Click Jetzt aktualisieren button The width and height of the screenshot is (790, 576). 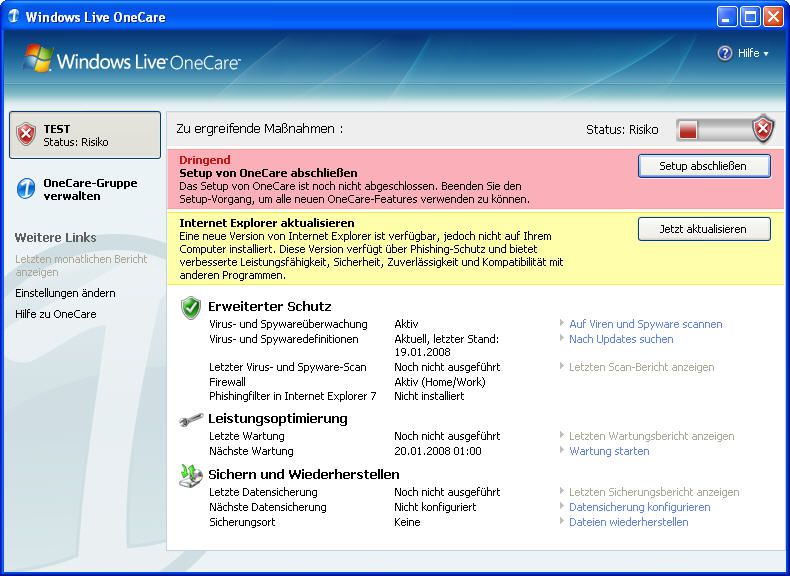point(704,229)
